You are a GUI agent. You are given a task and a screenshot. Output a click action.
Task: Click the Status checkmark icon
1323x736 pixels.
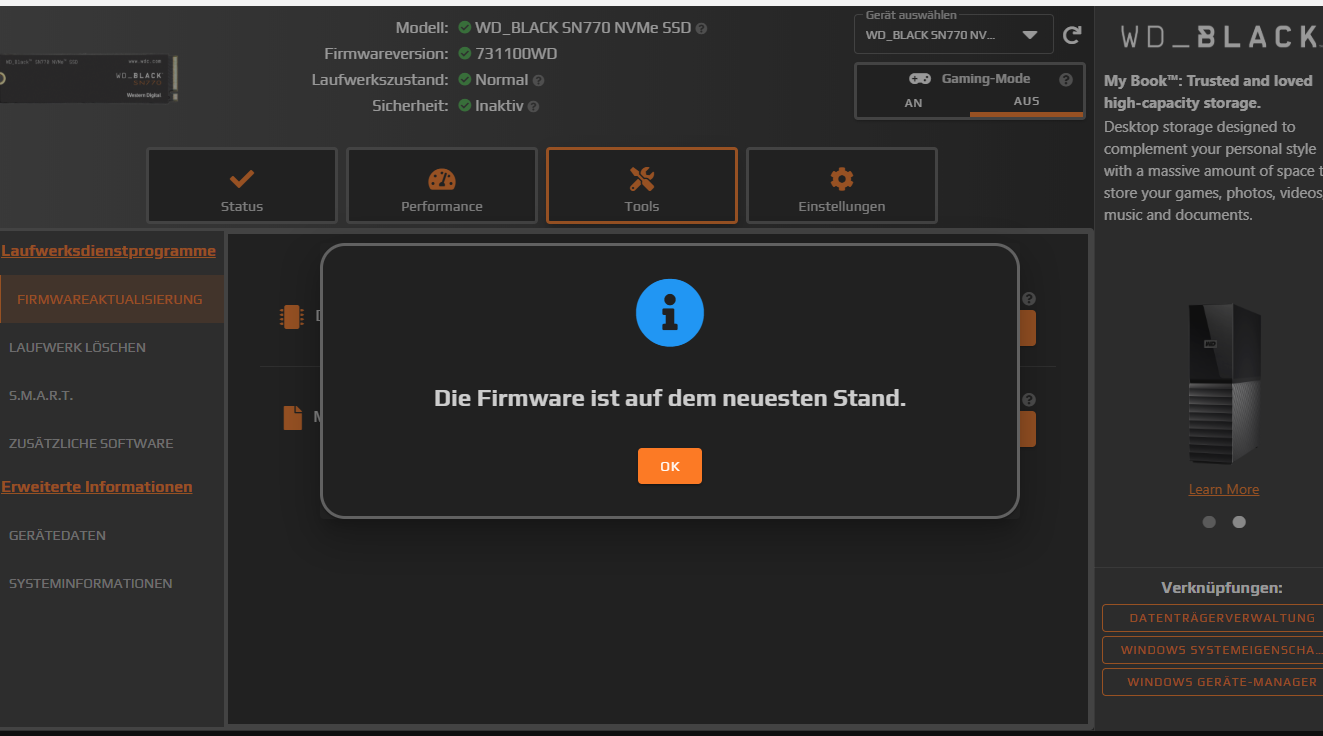click(x=242, y=179)
